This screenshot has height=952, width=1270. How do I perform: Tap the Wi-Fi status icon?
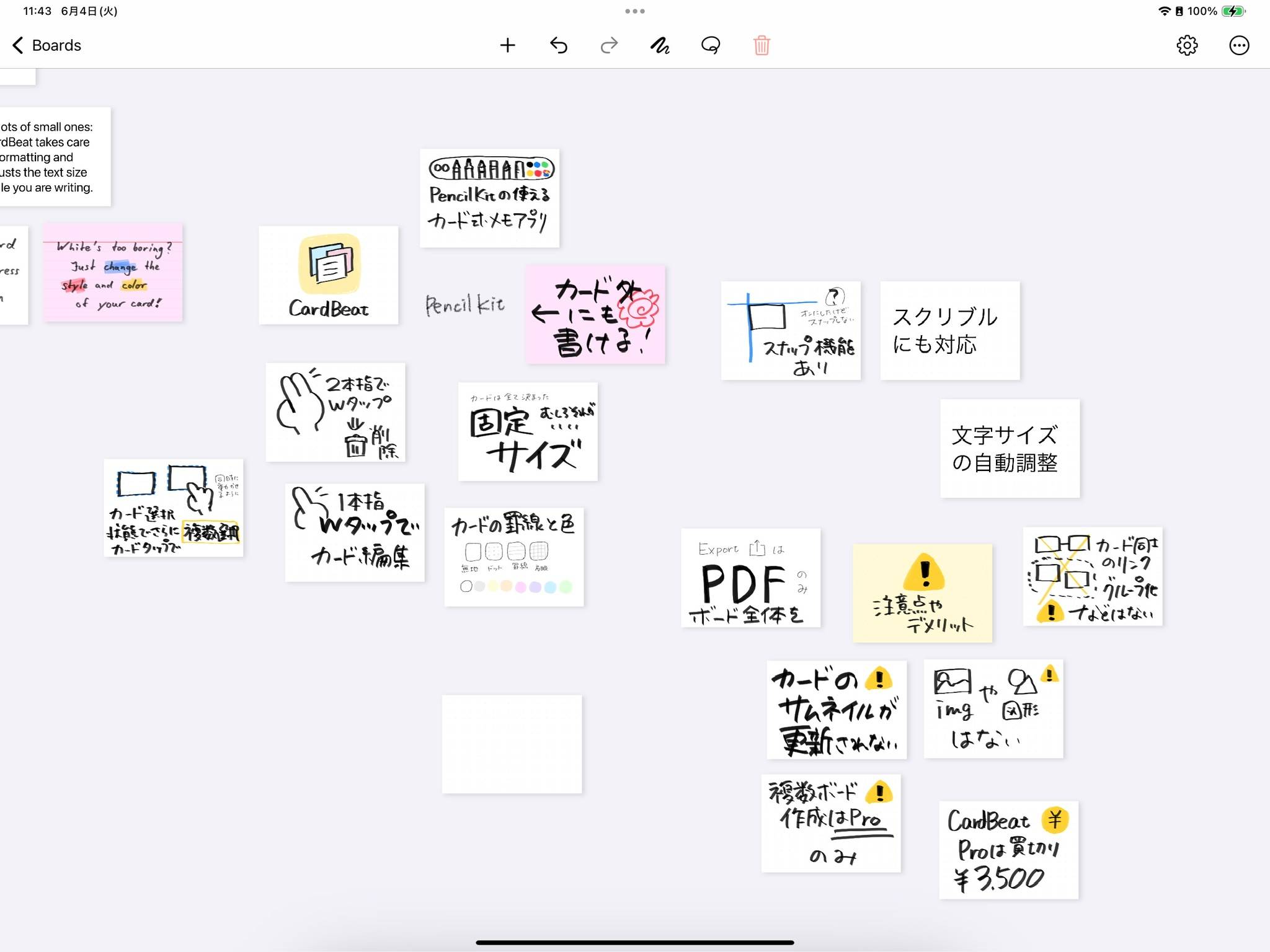pyautogui.click(x=1164, y=11)
